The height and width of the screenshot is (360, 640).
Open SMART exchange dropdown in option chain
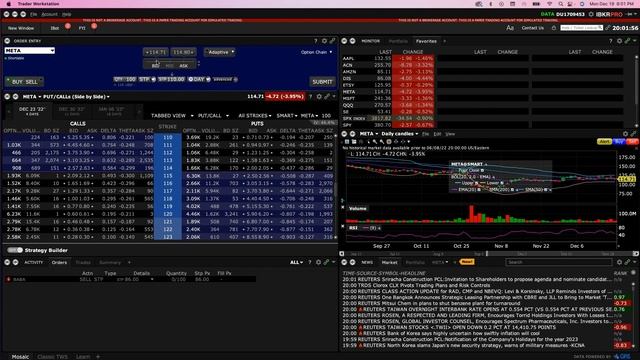pos(287,116)
